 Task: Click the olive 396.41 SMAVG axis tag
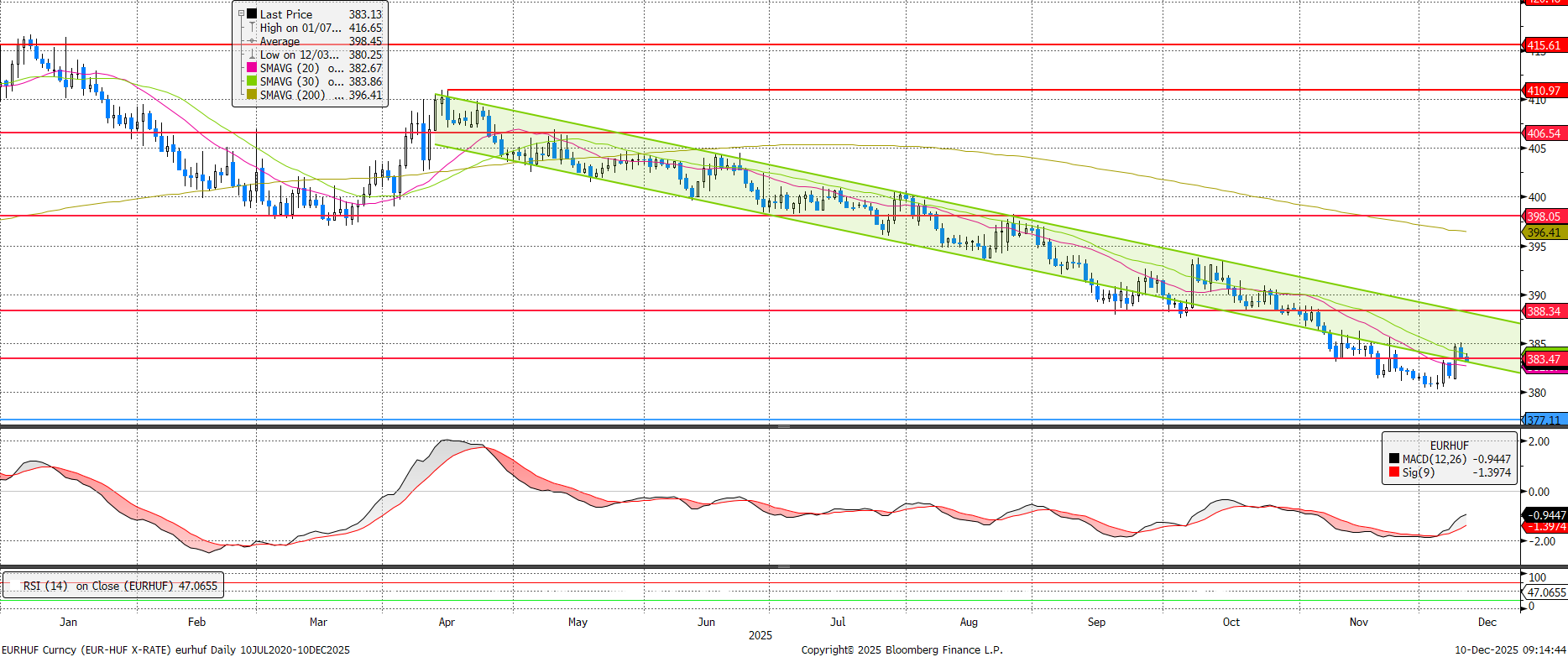click(1544, 232)
